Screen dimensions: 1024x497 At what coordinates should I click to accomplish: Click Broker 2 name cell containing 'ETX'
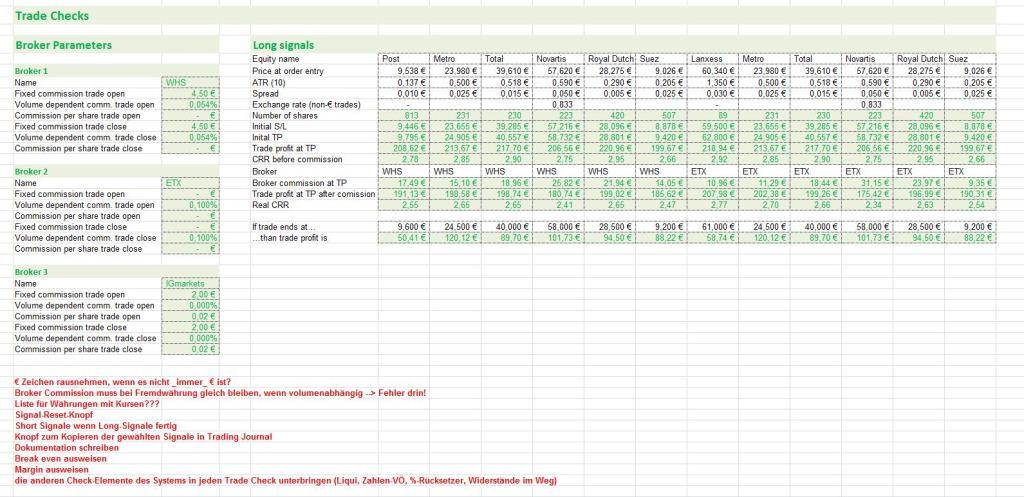[191, 184]
